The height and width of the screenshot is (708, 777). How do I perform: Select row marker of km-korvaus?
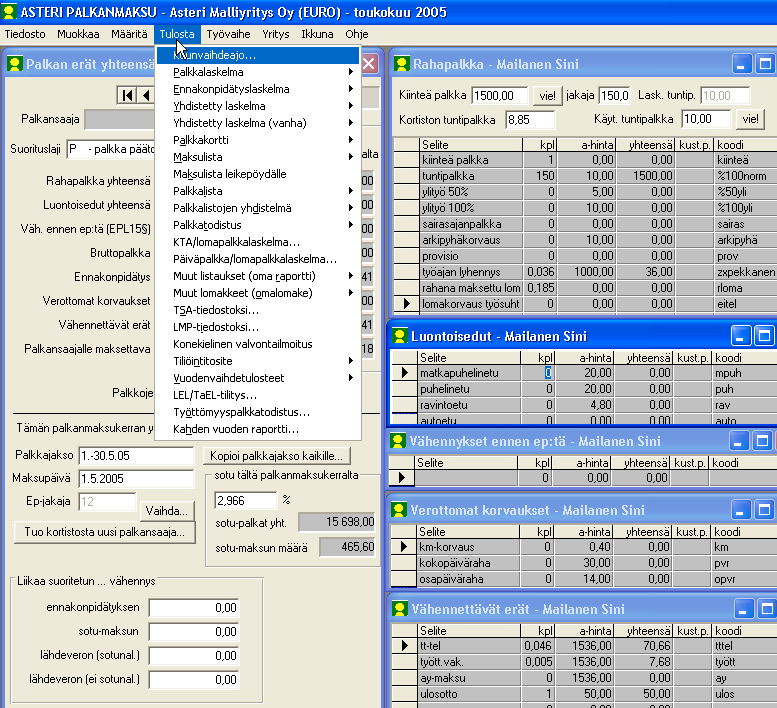click(x=404, y=546)
